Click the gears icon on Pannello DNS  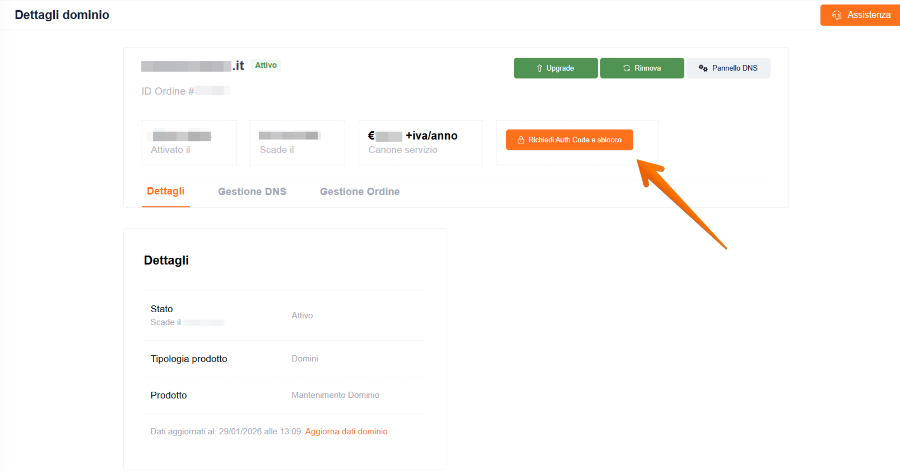(703, 68)
